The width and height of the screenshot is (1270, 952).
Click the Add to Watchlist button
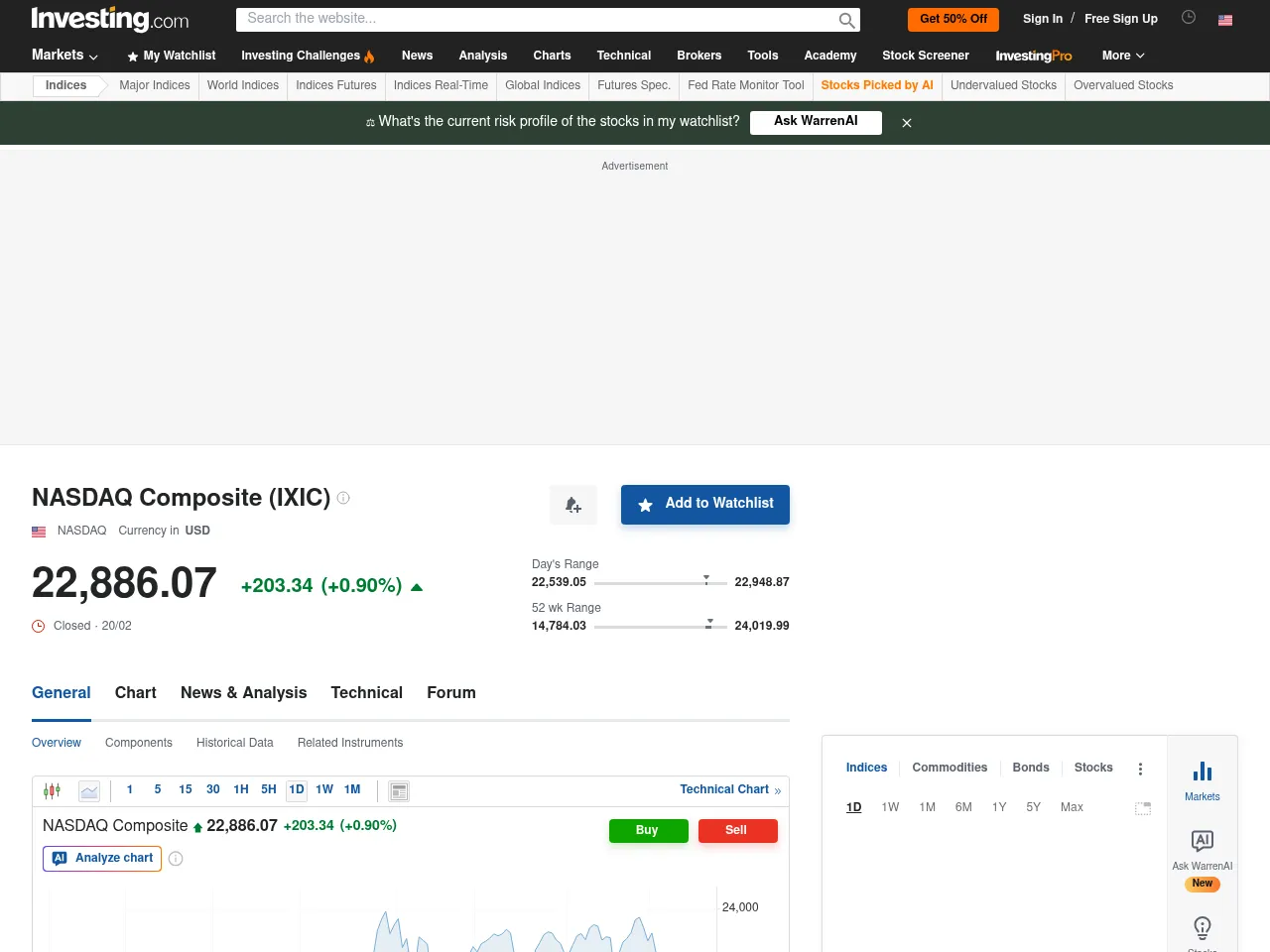click(x=704, y=504)
